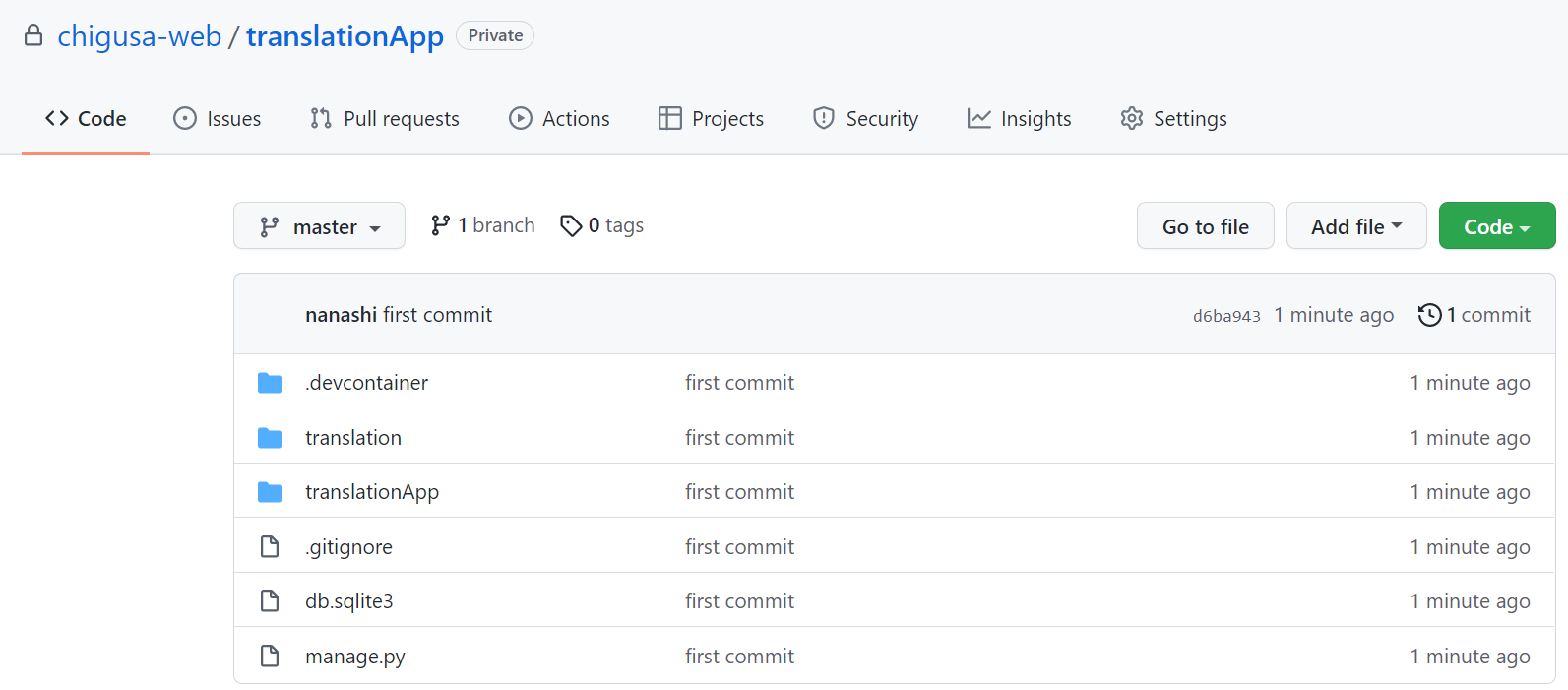Open the Actions tab
The image size is (1568, 690).
pyautogui.click(x=559, y=118)
